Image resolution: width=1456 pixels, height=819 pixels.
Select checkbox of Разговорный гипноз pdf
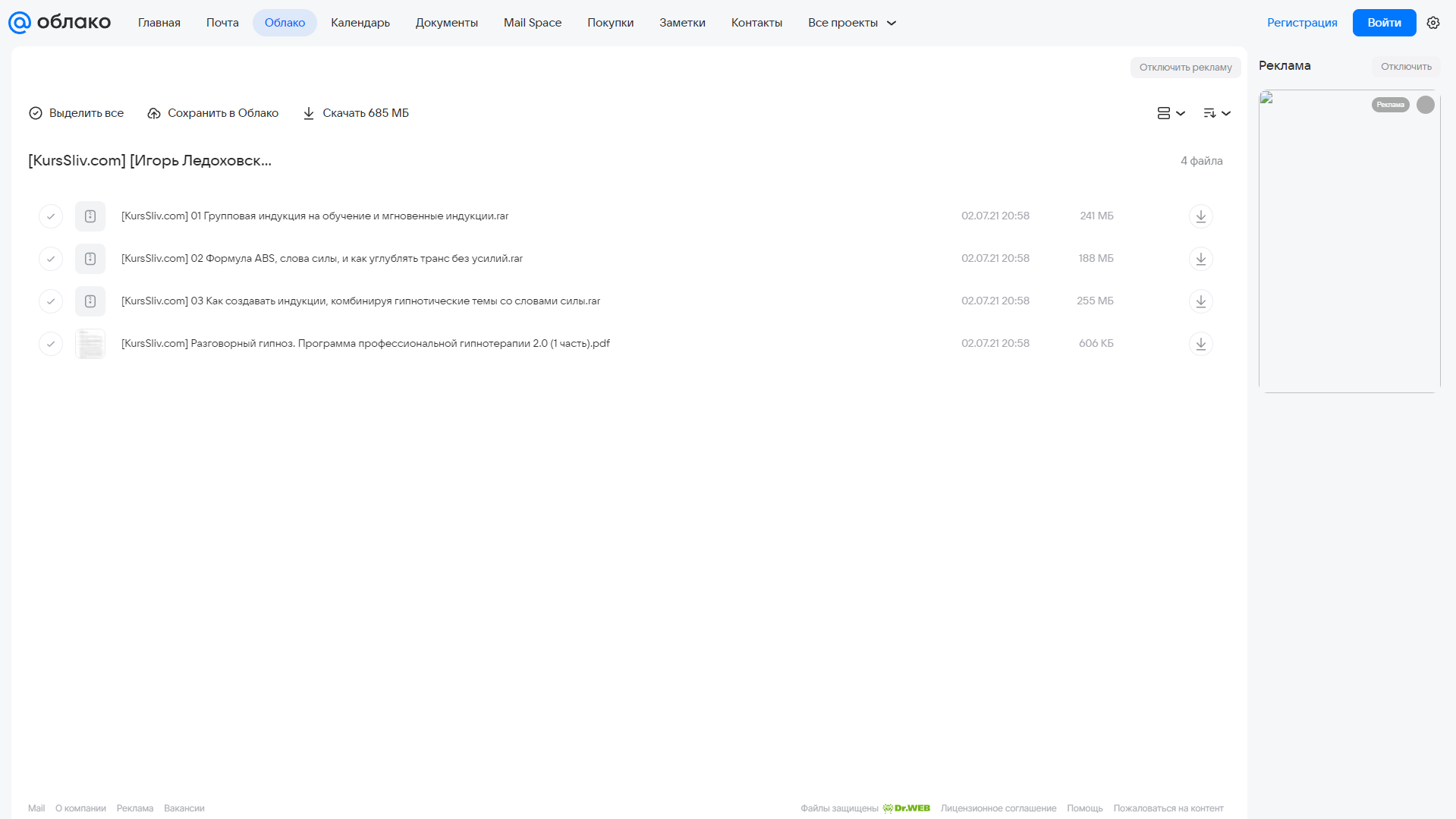click(x=51, y=344)
